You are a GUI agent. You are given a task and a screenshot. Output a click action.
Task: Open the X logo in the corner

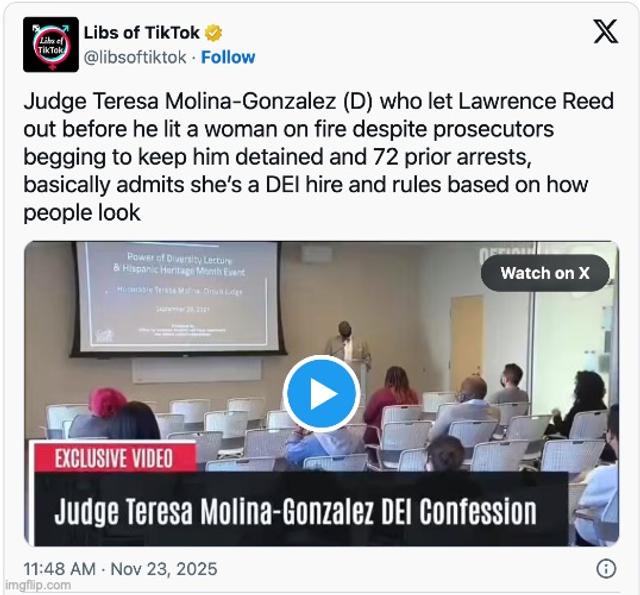(x=605, y=31)
